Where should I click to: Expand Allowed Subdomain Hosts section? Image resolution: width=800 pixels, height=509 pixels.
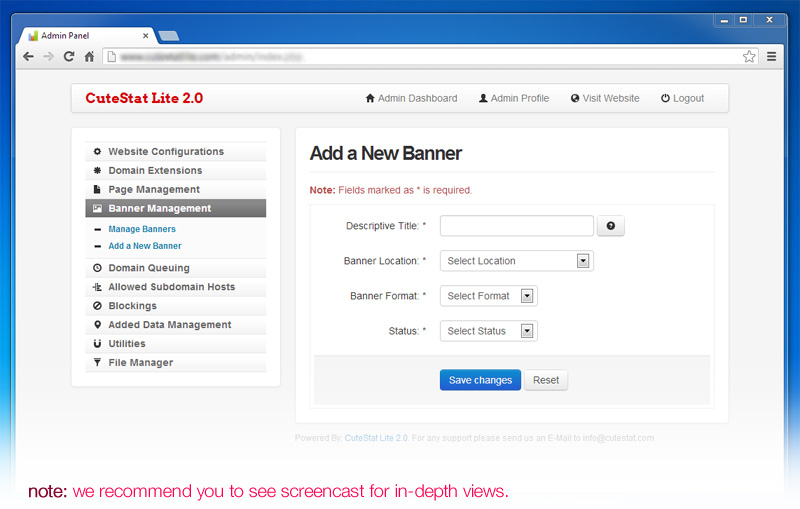point(176,287)
